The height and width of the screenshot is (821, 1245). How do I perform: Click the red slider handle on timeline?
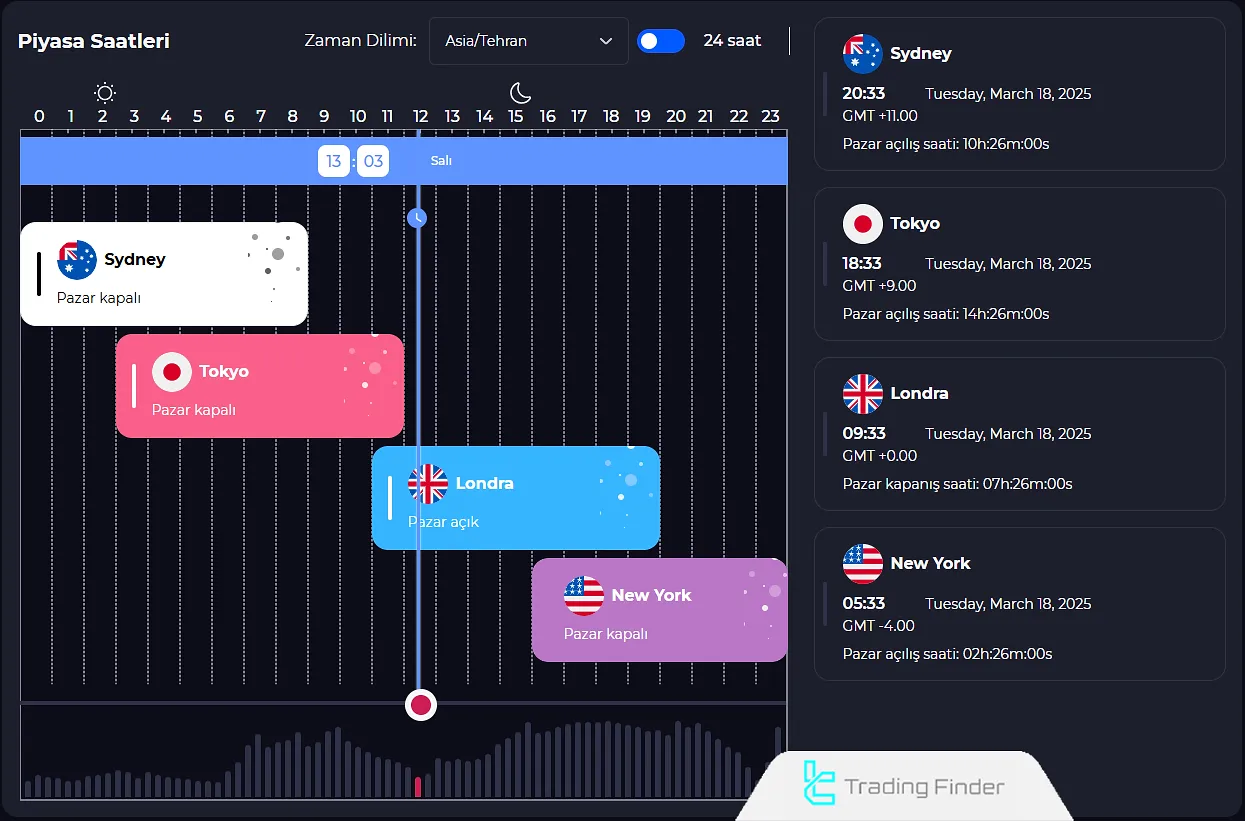coord(421,705)
